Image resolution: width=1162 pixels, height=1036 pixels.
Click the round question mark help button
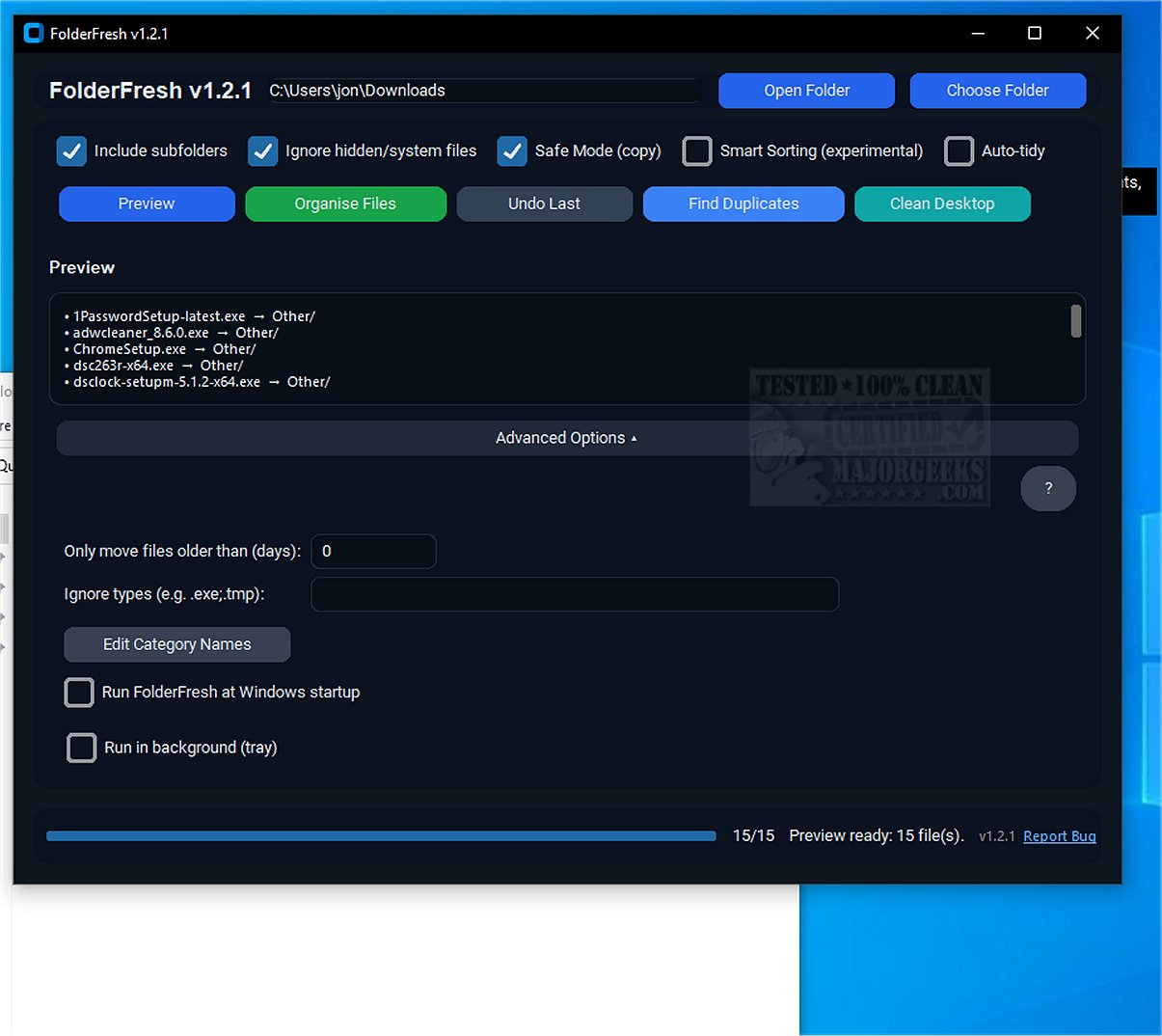[x=1048, y=488]
